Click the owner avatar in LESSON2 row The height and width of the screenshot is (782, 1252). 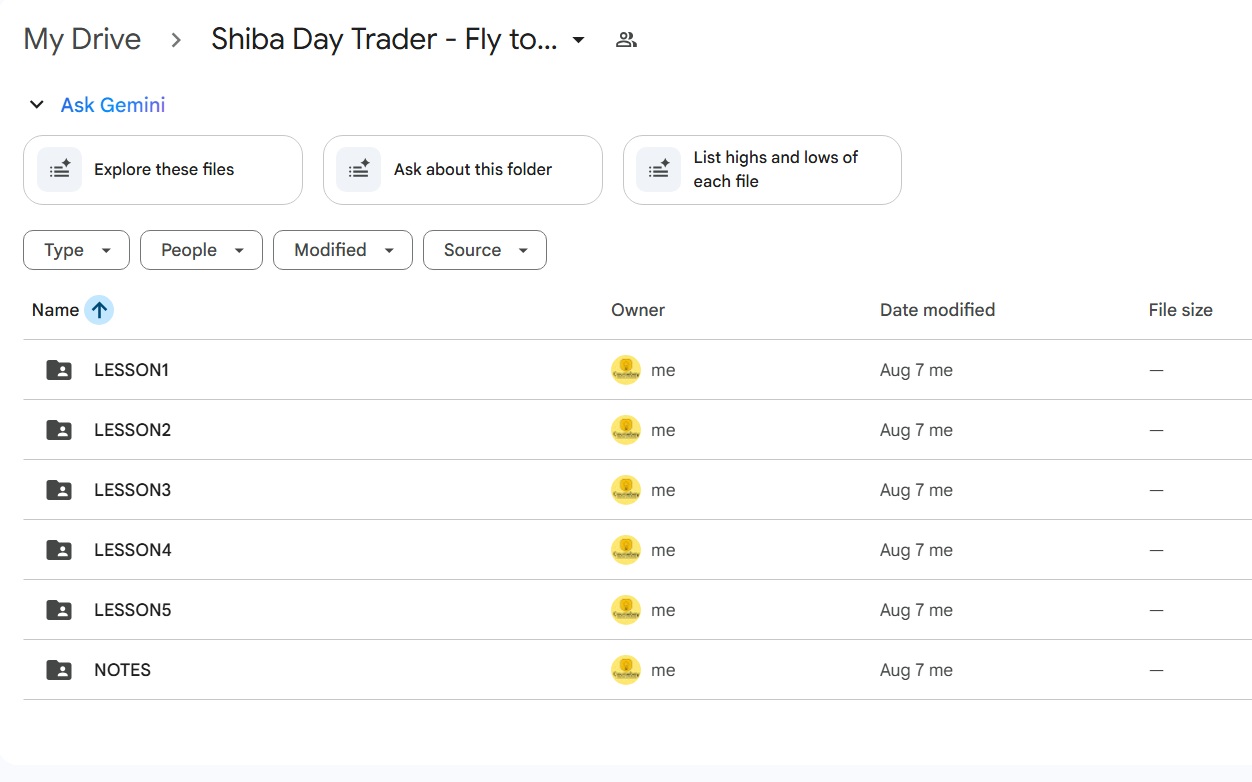pyautogui.click(x=625, y=430)
